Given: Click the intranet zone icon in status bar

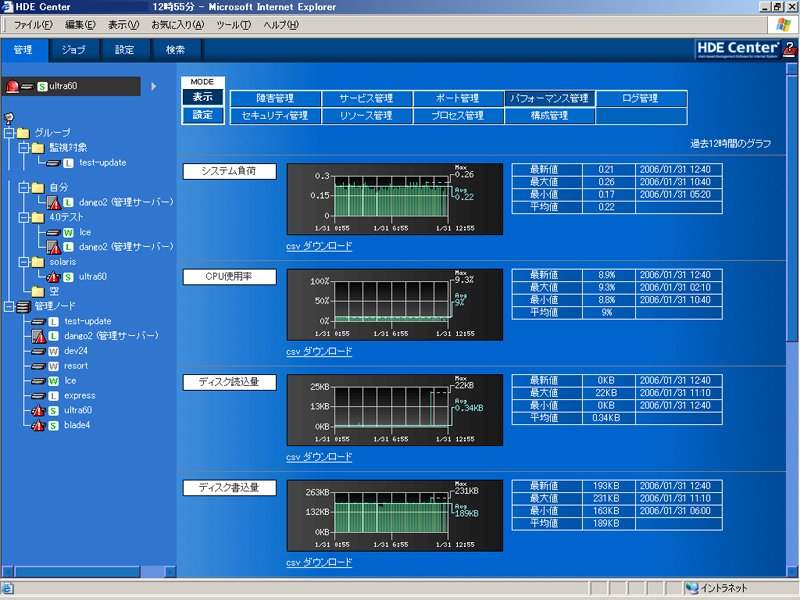Looking at the screenshot, I should pyautogui.click(x=691, y=588).
